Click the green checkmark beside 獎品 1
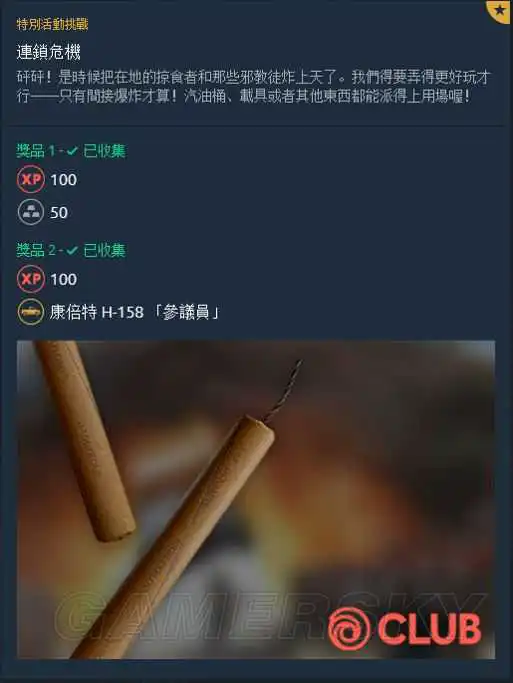 click(72, 151)
